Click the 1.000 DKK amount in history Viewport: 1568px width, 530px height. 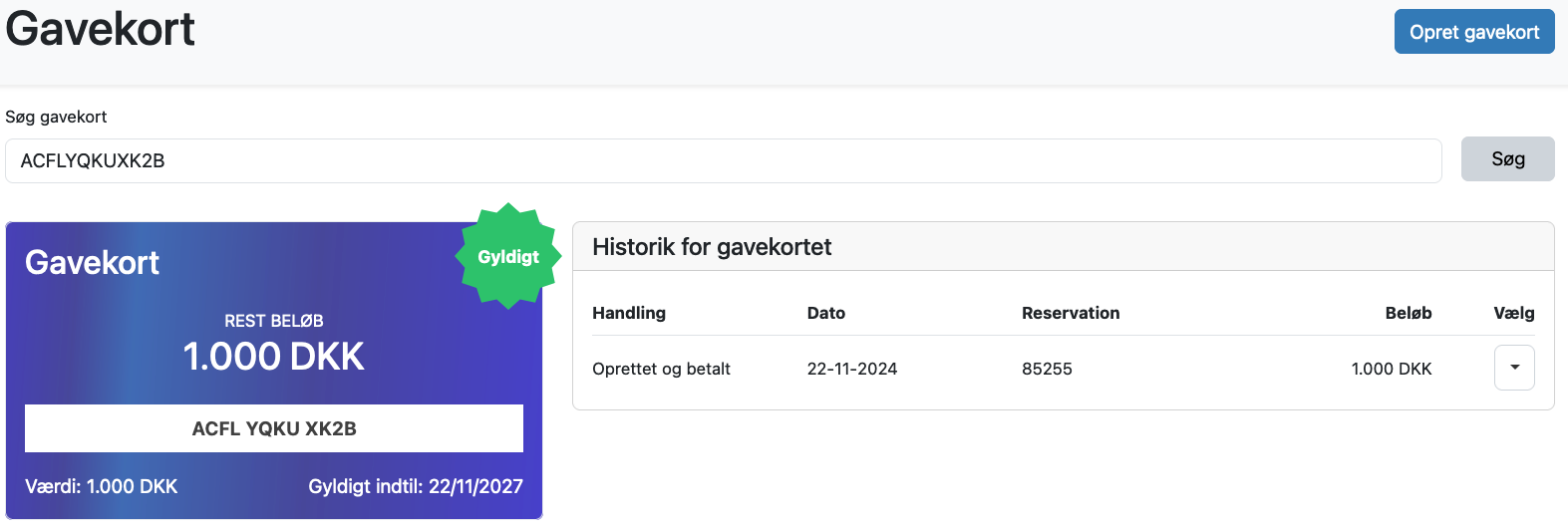point(1392,369)
